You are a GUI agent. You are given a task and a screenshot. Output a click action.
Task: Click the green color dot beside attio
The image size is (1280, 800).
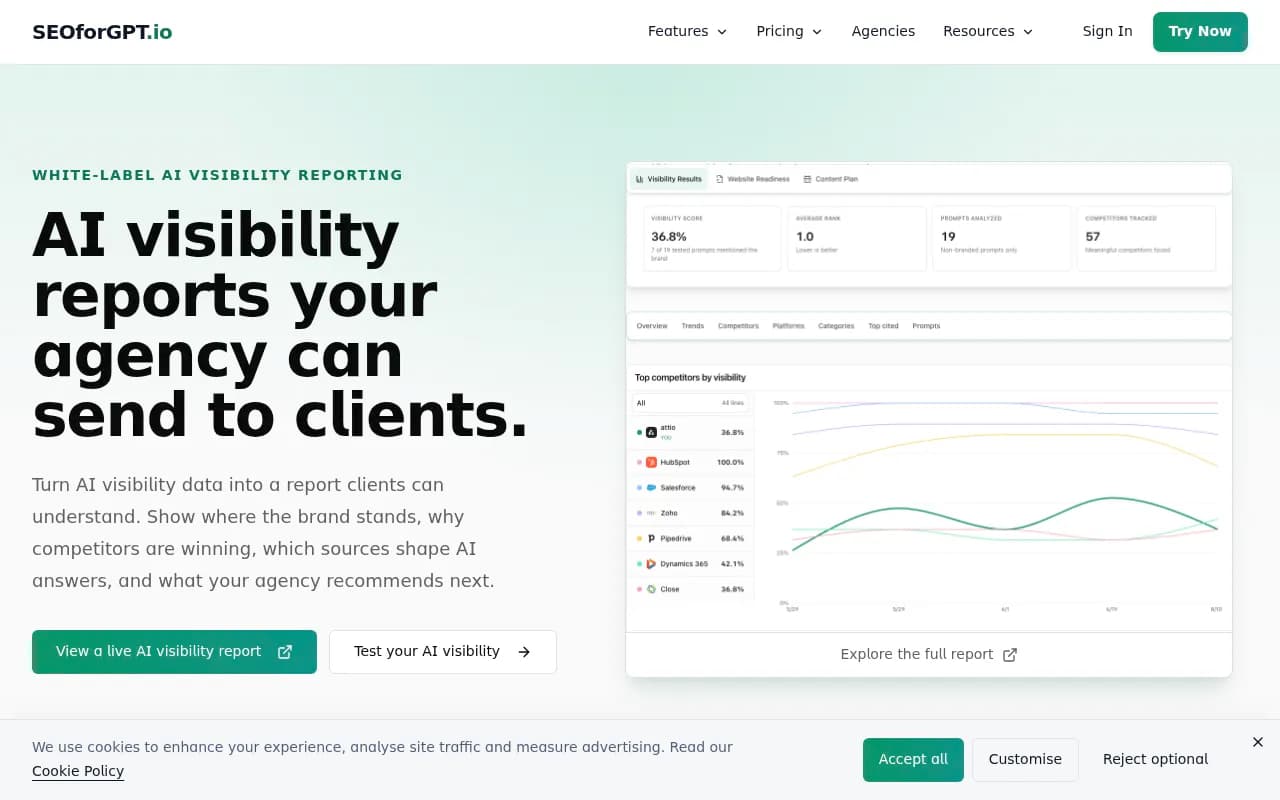639,433
